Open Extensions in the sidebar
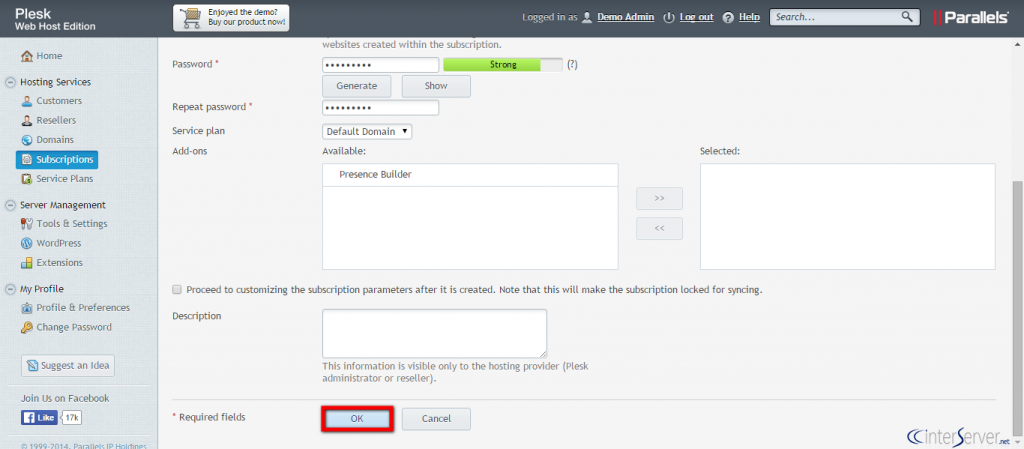 tap(59, 263)
